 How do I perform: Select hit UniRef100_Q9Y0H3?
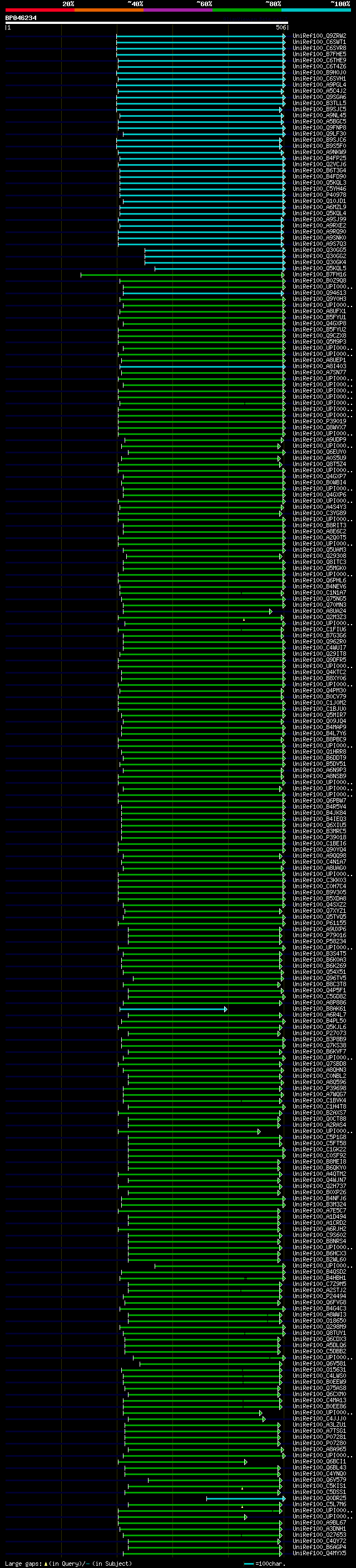[x=319, y=299]
